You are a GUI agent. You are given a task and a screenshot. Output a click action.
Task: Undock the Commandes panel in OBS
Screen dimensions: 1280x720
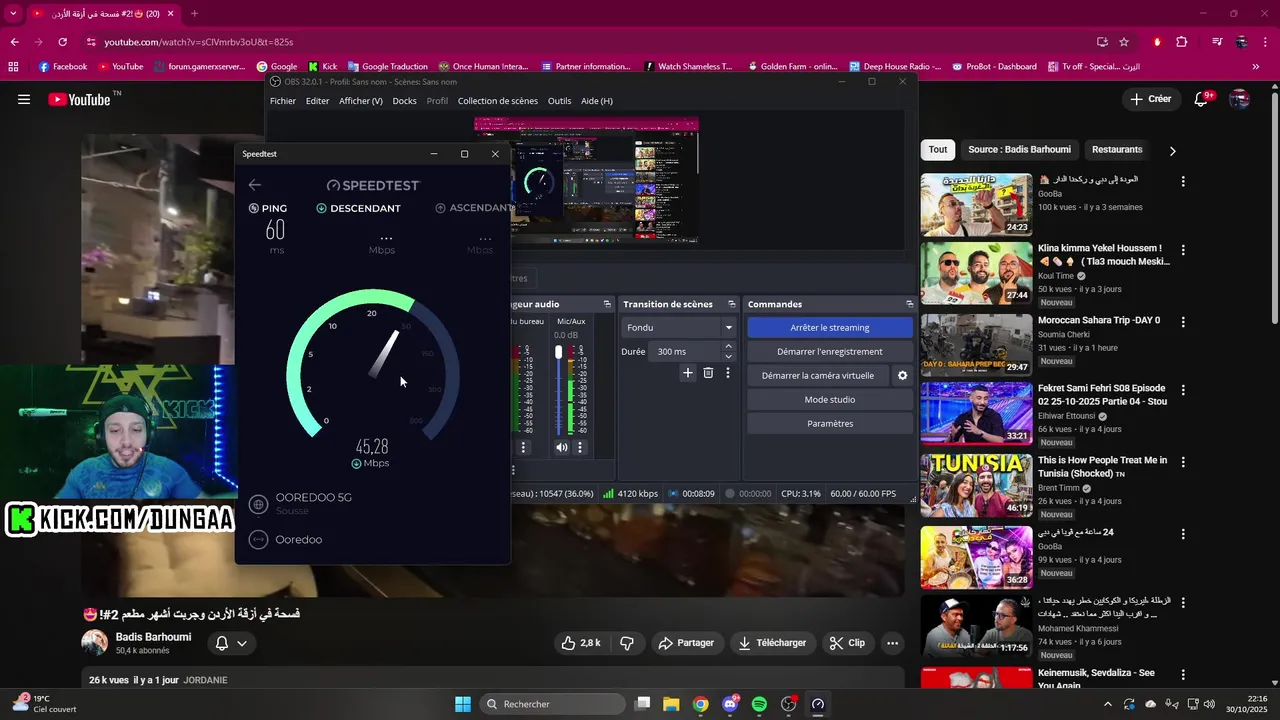click(x=909, y=304)
